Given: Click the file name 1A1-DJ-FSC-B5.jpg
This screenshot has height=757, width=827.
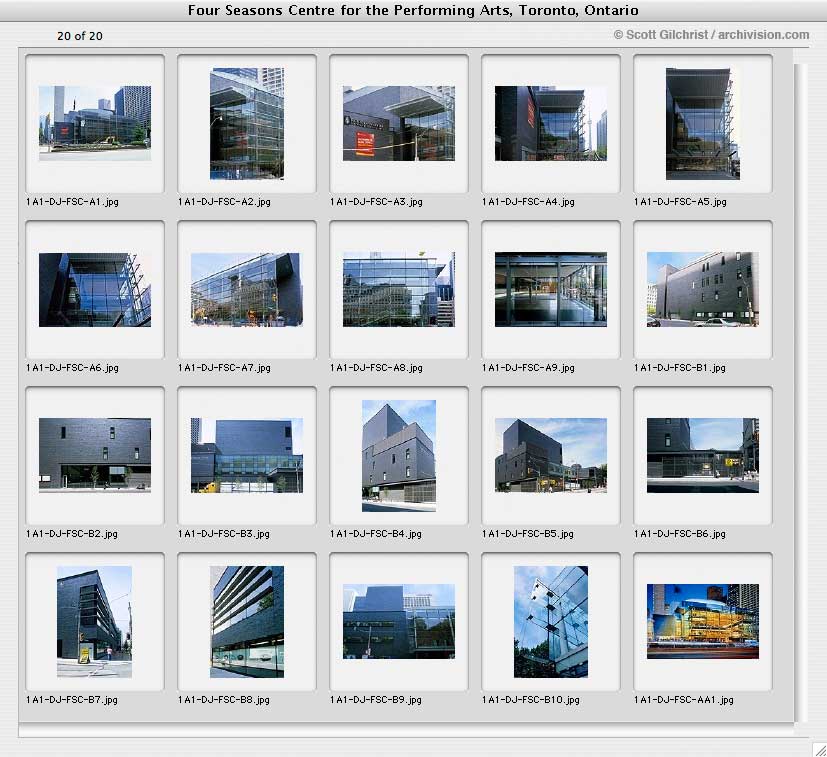Looking at the screenshot, I should coord(527,534).
